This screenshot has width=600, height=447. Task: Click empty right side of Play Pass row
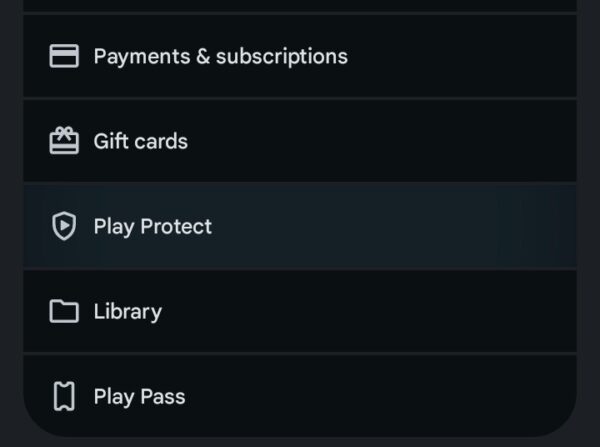point(480,395)
